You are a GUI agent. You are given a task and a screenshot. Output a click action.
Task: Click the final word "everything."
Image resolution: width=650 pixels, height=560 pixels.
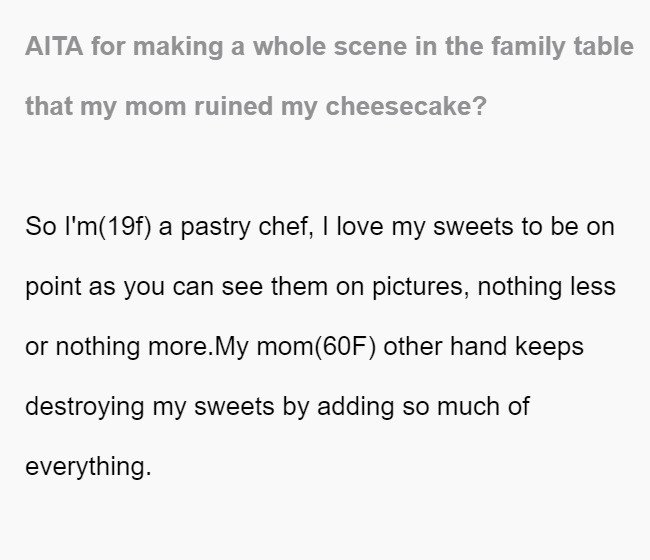click(x=88, y=467)
